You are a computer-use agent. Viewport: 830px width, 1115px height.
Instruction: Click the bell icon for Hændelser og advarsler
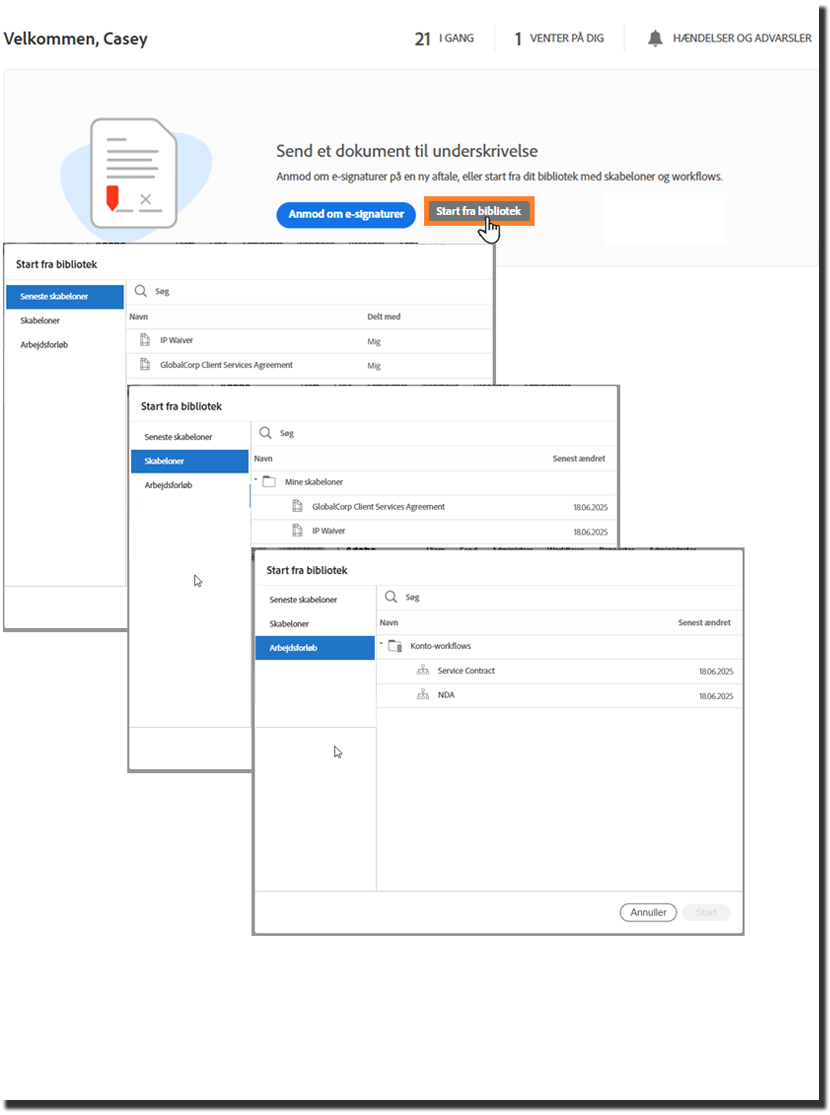pos(655,39)
